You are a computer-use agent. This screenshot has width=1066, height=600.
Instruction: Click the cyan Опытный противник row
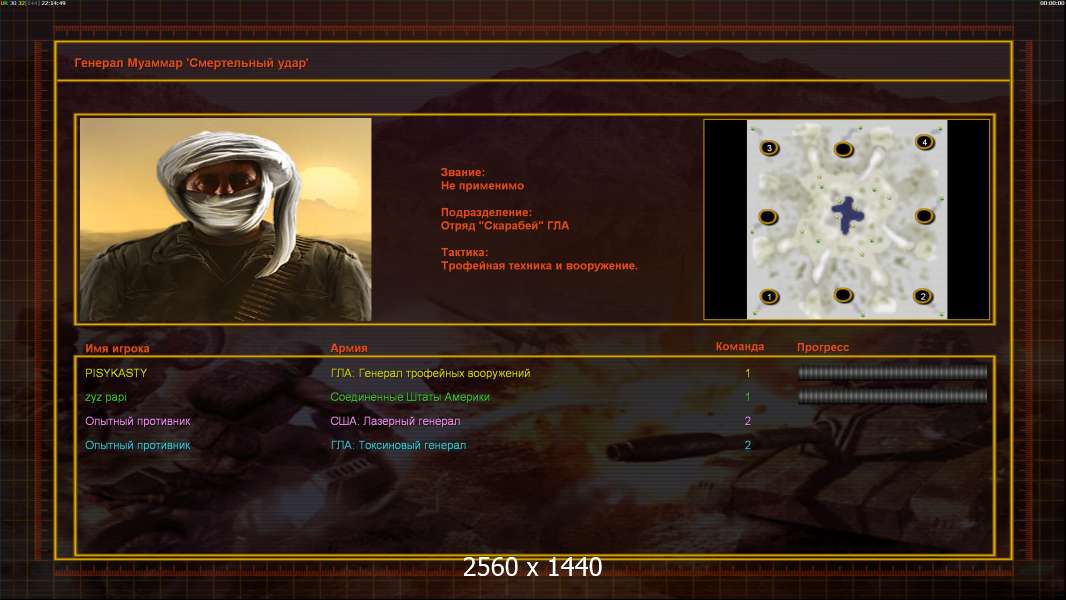pyautogui.click(x=137, y=446)
